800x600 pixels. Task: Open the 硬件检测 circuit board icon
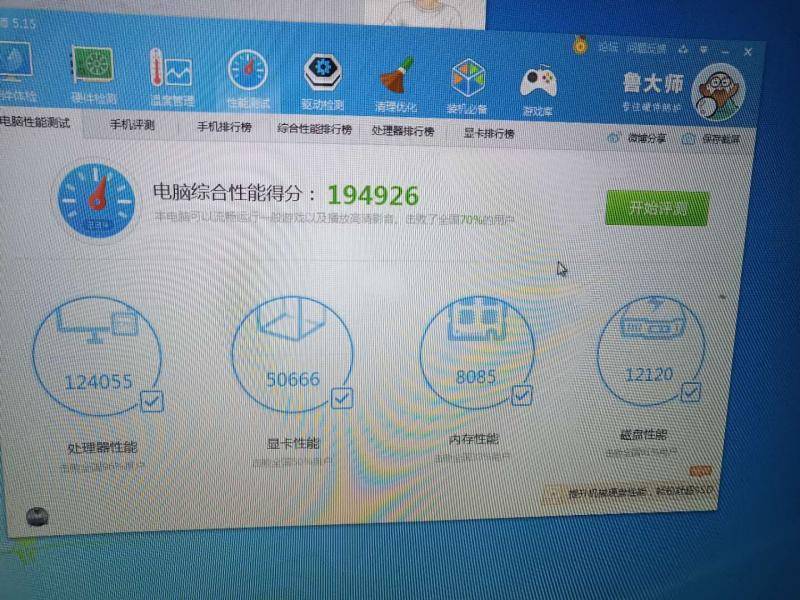[x=92, y=64]
